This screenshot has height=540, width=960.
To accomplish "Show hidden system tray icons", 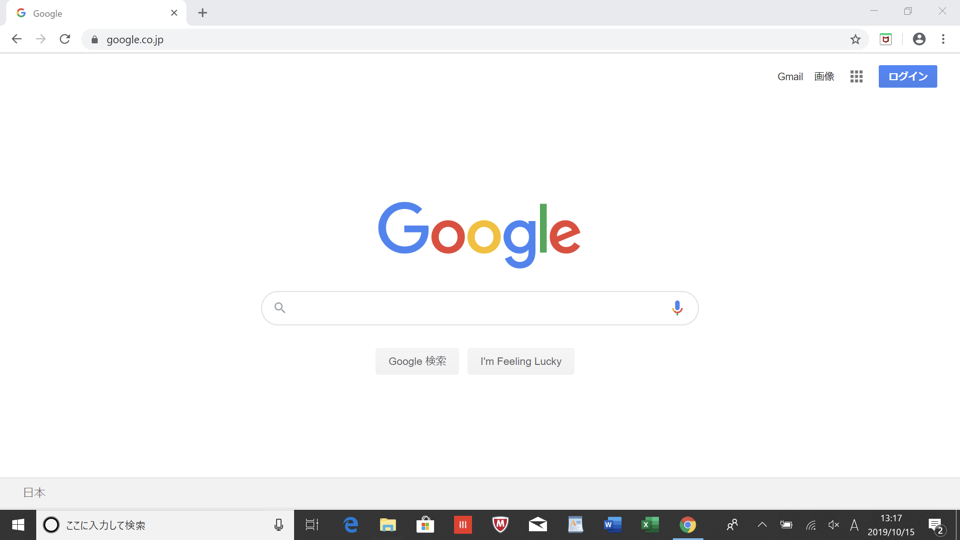I will [x=762, y=525].
